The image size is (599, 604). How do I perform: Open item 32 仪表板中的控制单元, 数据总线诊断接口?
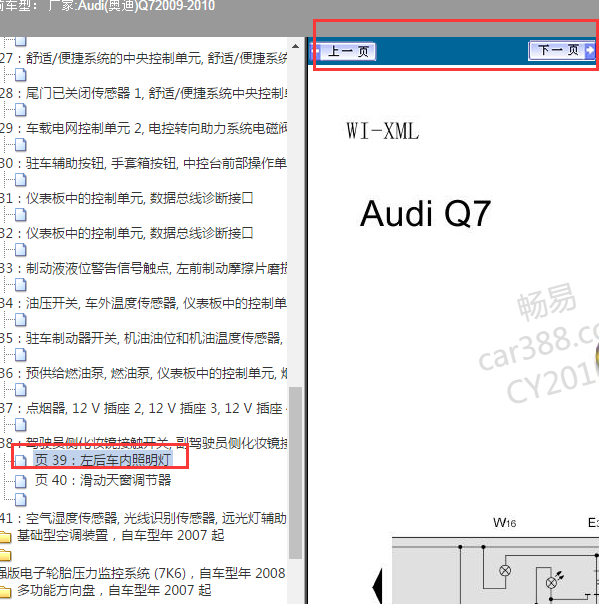[127, 233]
